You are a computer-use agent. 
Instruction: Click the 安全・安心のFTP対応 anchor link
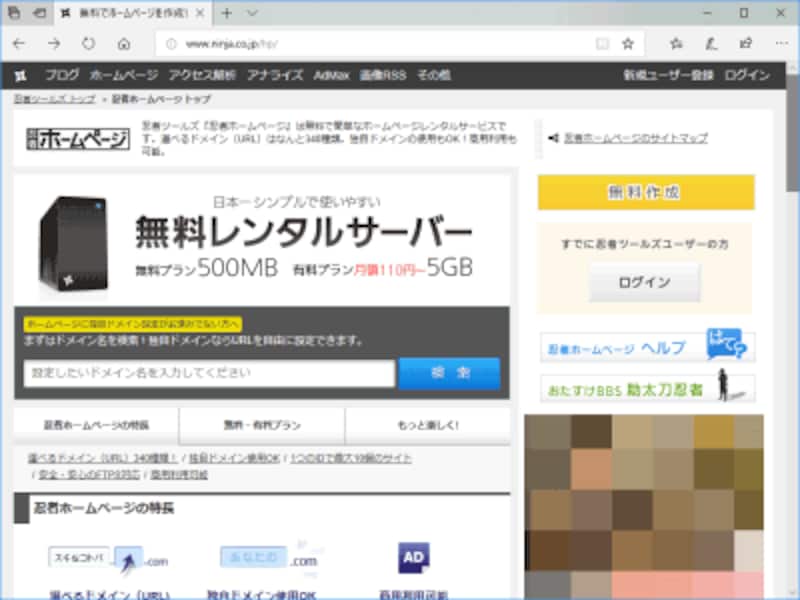click(89, 475)
